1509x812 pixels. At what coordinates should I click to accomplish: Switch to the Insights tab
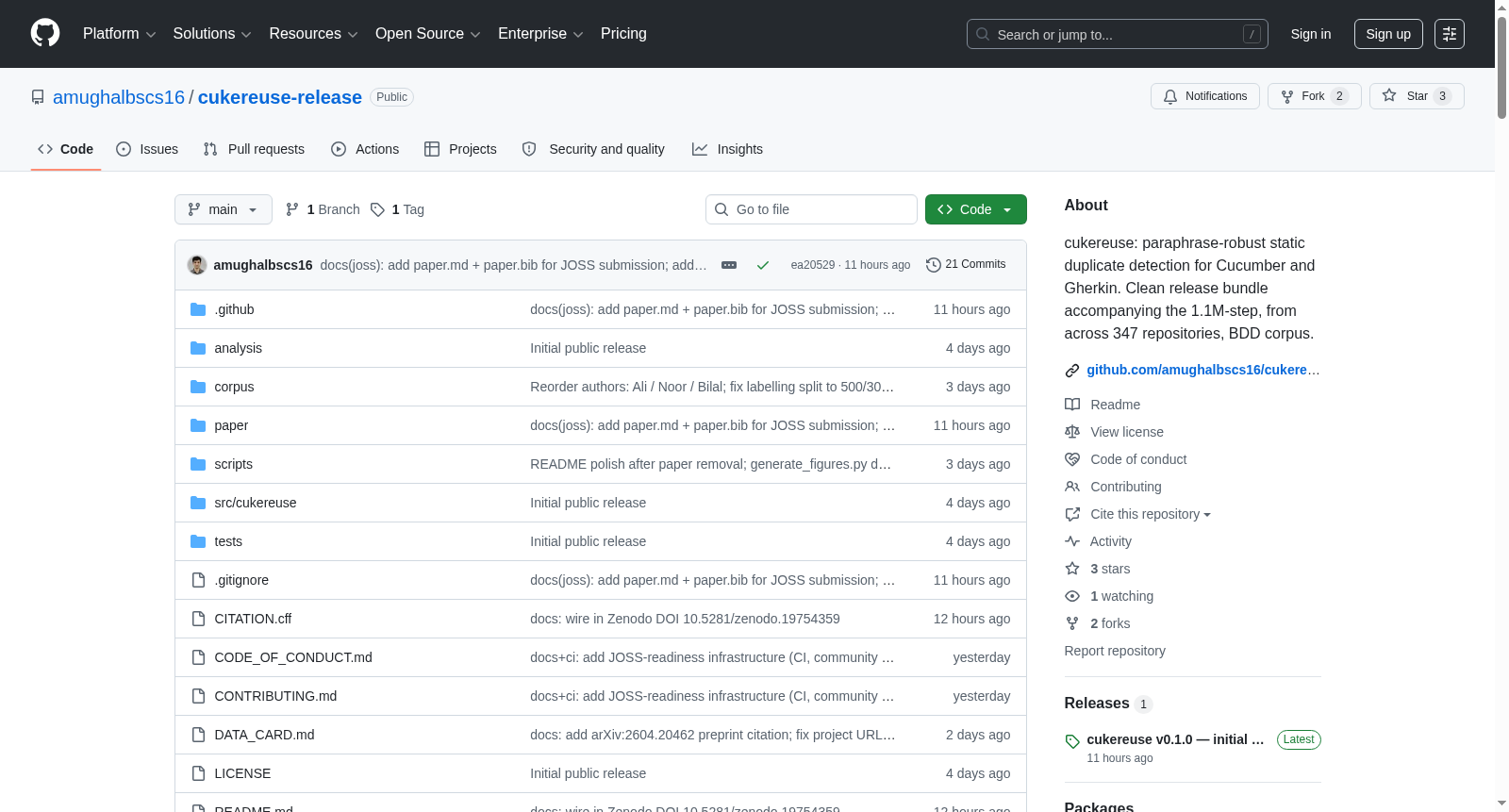(x=727, y=149)
